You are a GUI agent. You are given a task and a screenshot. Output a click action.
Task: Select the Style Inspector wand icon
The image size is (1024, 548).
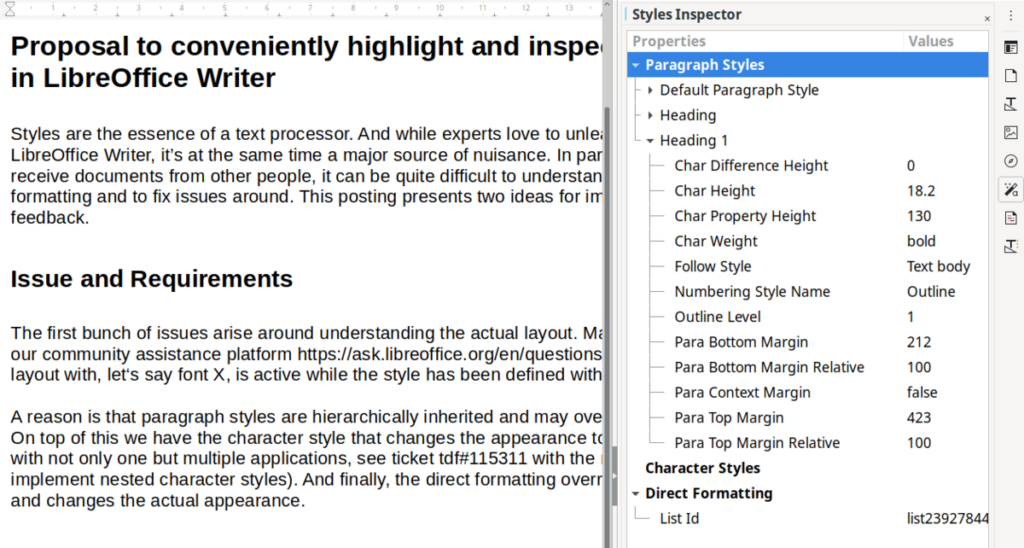click(1011, 189)
